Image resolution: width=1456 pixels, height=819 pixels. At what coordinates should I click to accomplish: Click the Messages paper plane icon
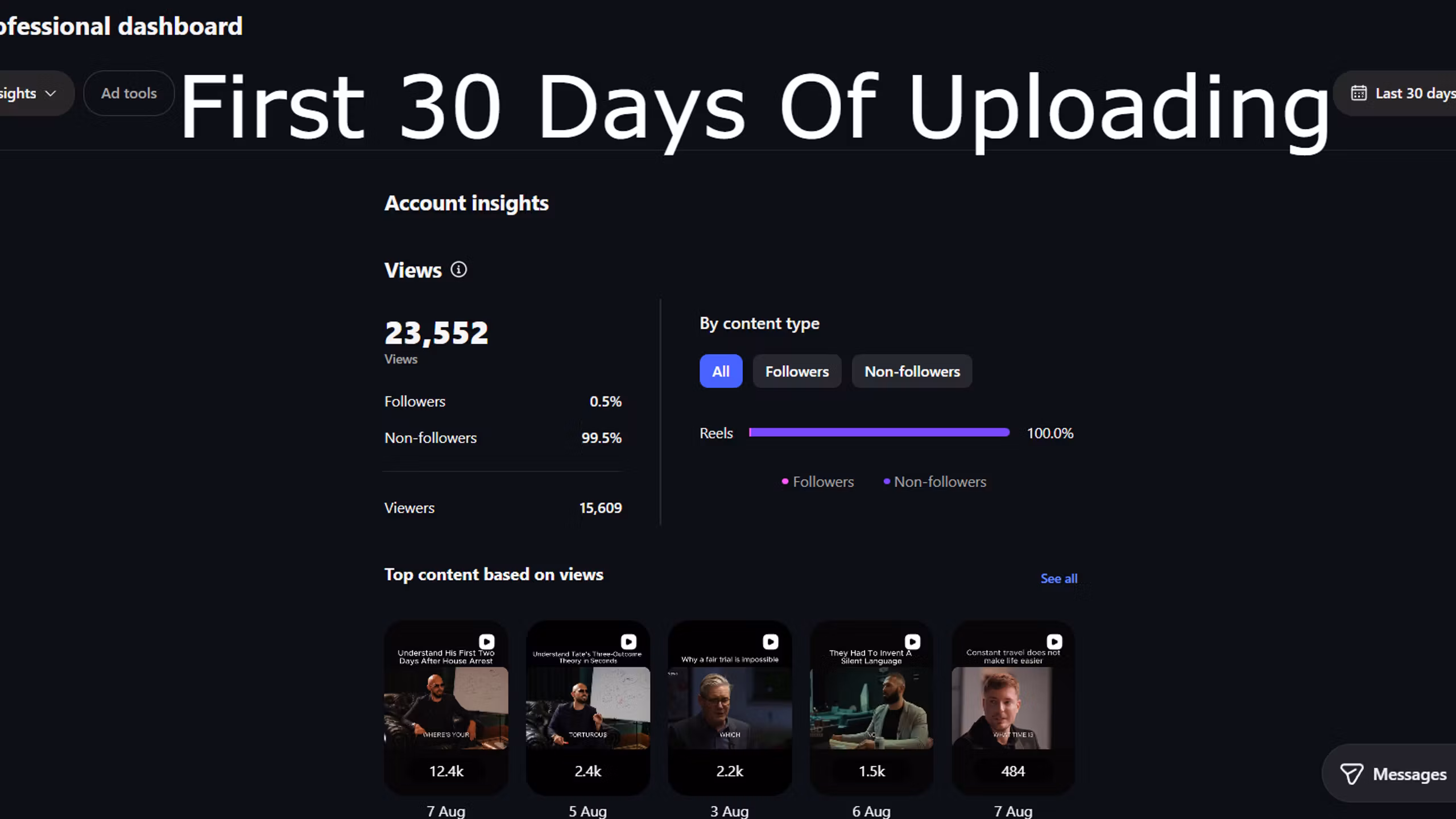coord(1351,774)
